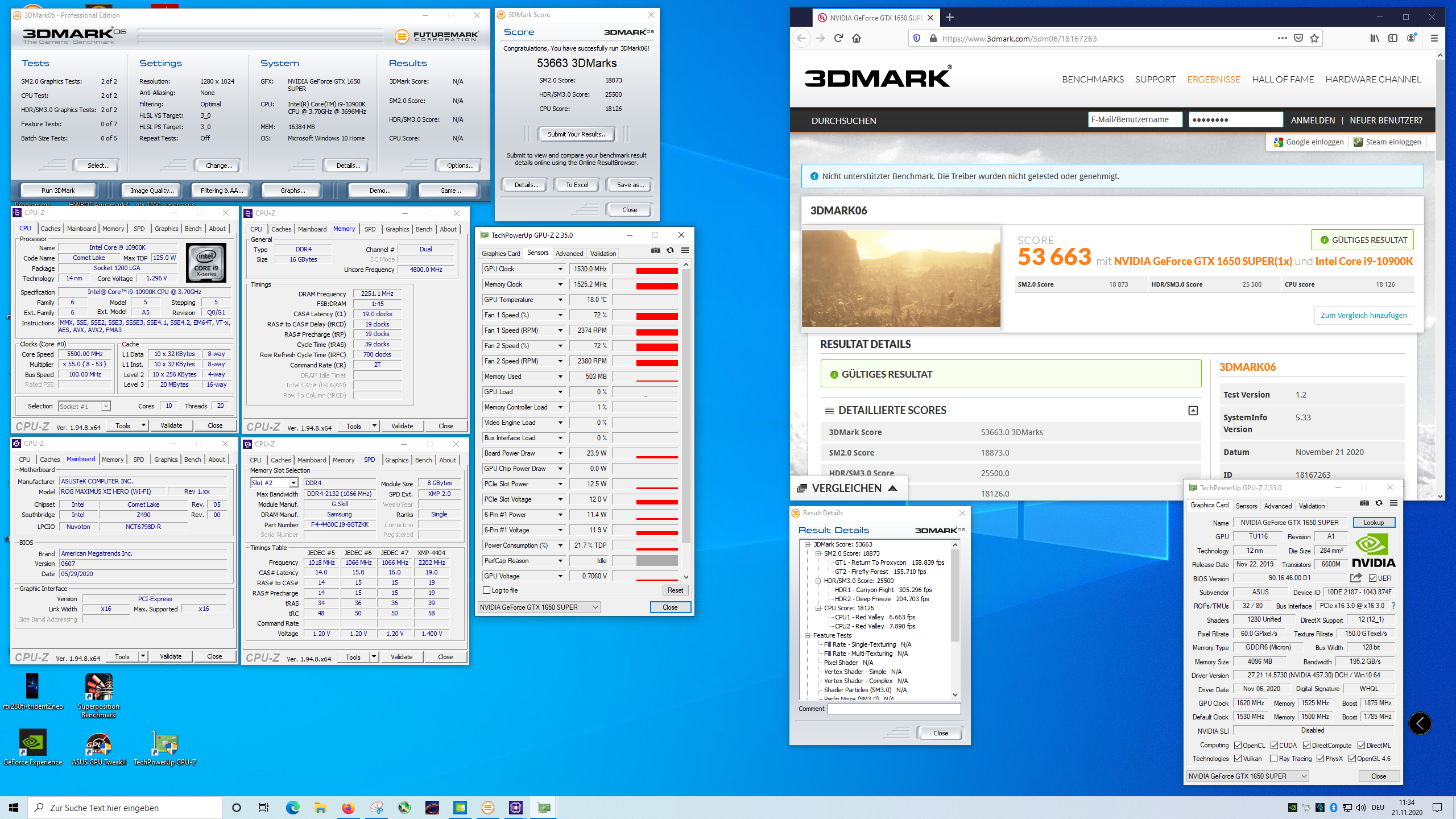This screenshot has height=819, width=1456.
Task: Open the Firefox library icon
Action: (1374, 38)
